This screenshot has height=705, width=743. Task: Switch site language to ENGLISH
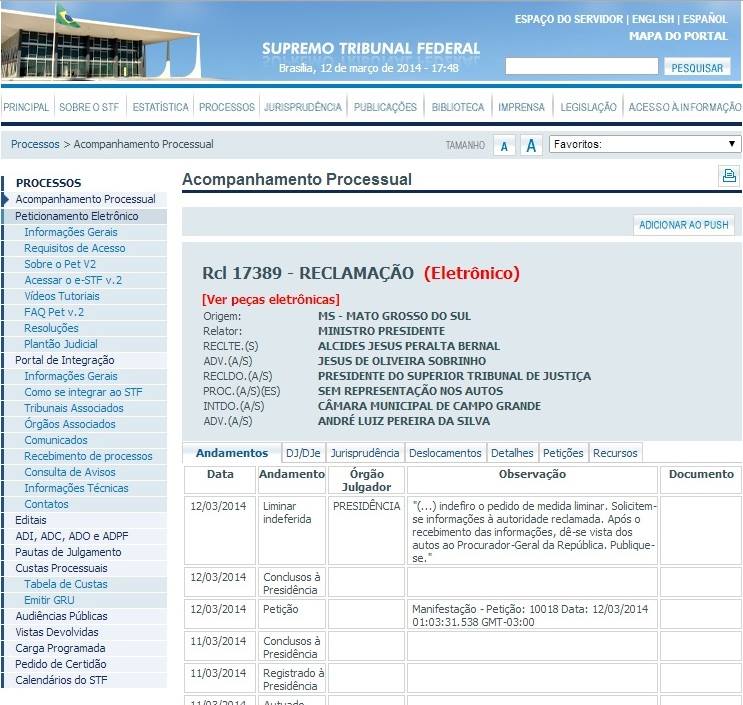[x=652, y=19]
